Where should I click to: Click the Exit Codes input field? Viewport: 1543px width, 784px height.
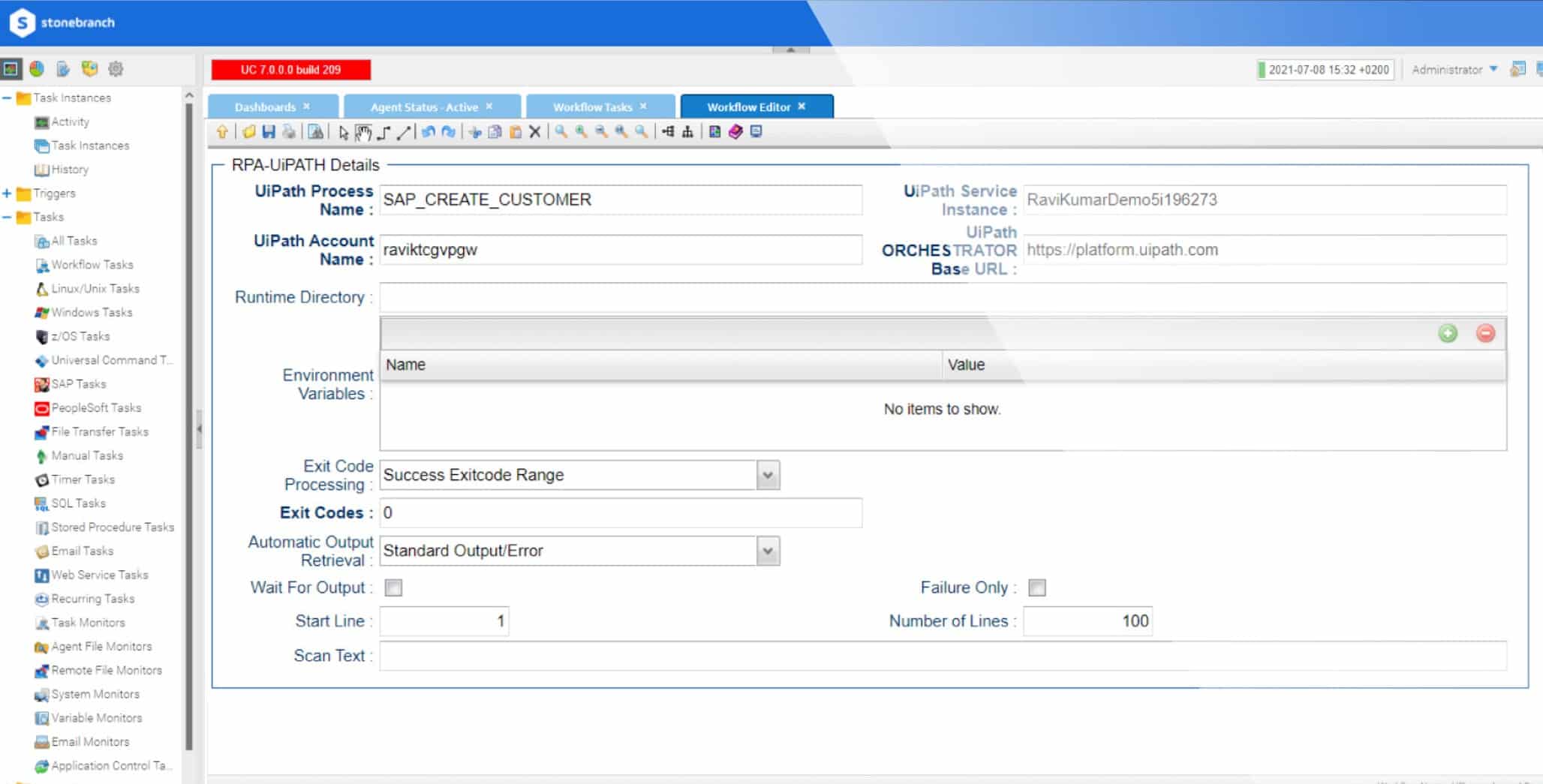(621, 512)
